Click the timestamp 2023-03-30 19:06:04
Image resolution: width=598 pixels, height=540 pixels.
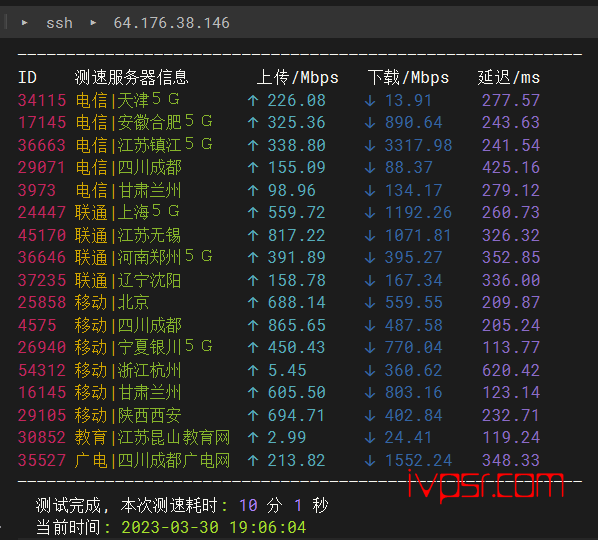214,528
